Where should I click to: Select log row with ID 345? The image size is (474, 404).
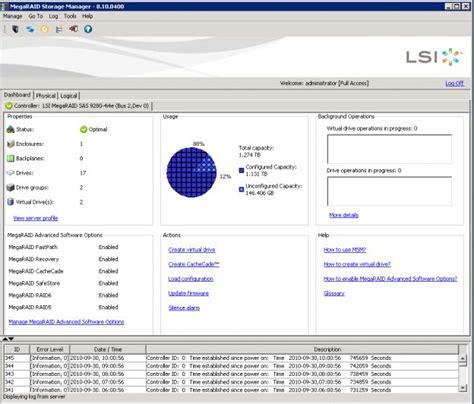coord(231,358)
